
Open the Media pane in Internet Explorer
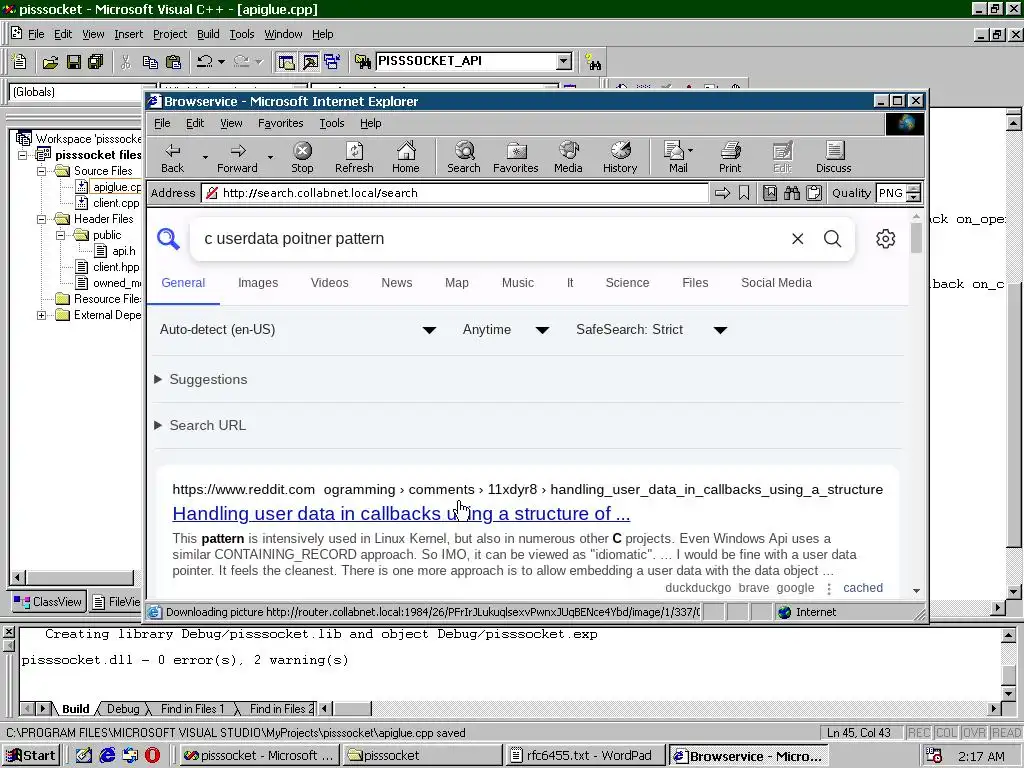[568, 158]
